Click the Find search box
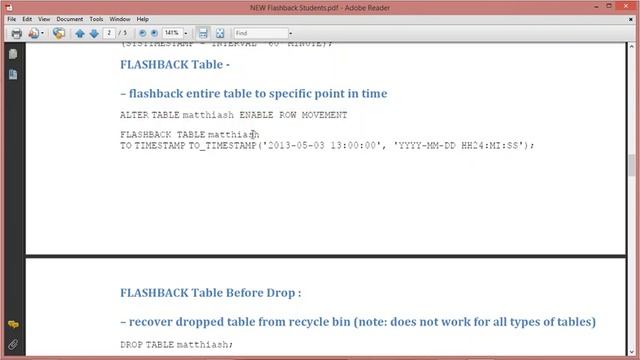640x360 pixels. point(261,33)
